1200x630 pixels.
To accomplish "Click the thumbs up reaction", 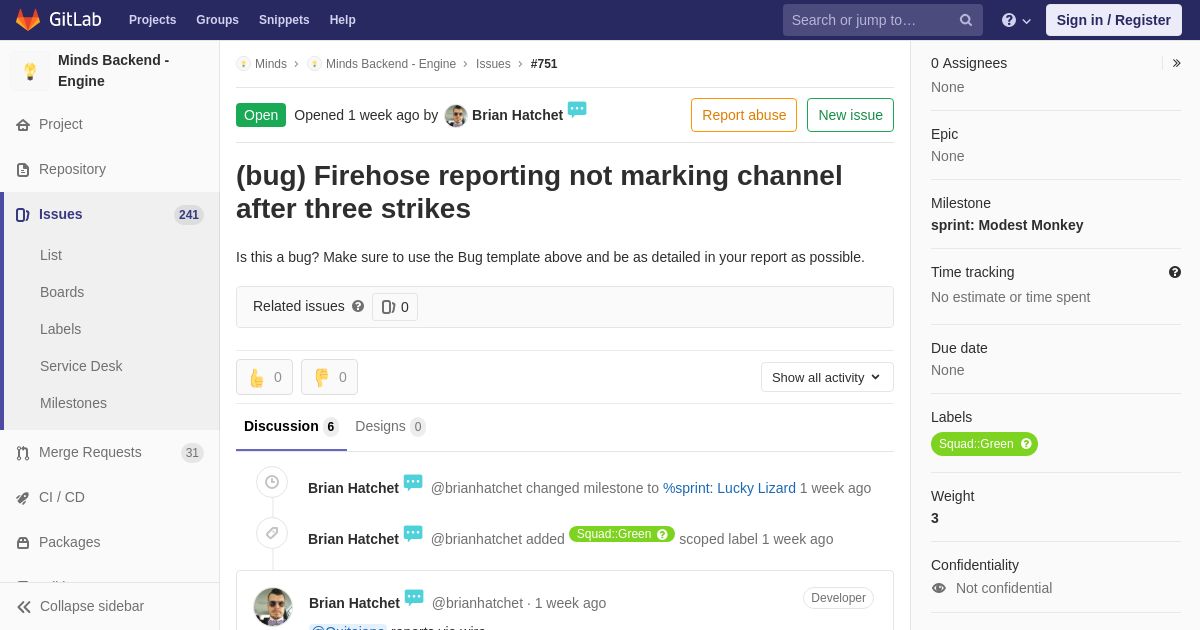I will [x=264, y=377].
